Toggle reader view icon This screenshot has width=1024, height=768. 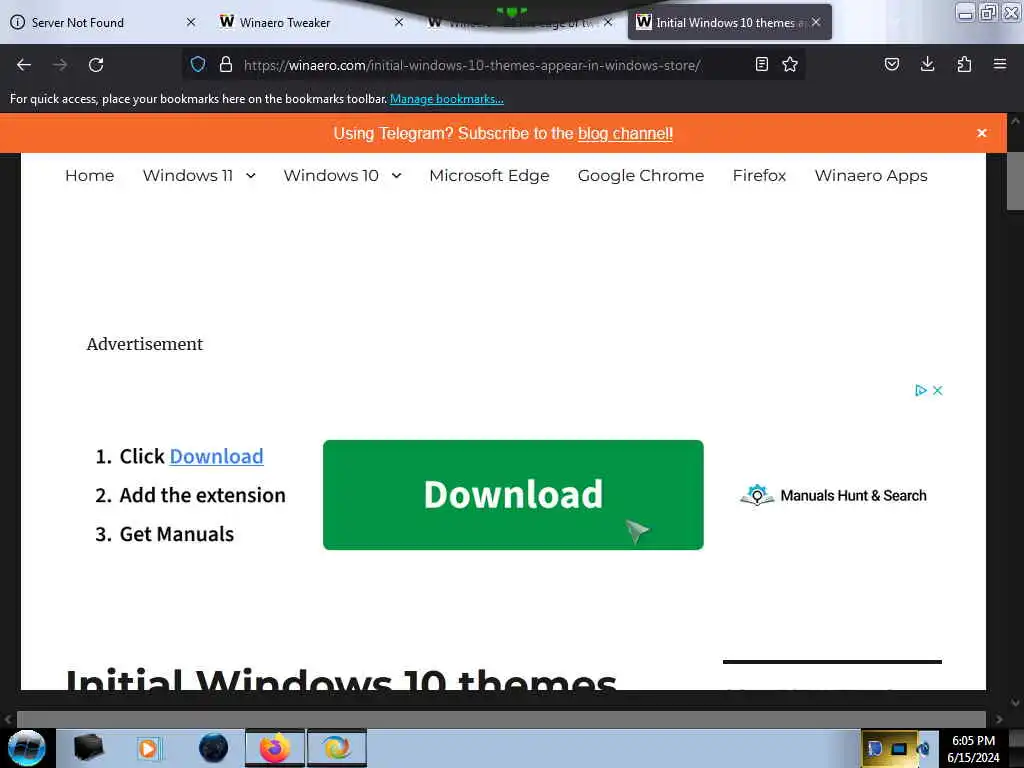761,64
